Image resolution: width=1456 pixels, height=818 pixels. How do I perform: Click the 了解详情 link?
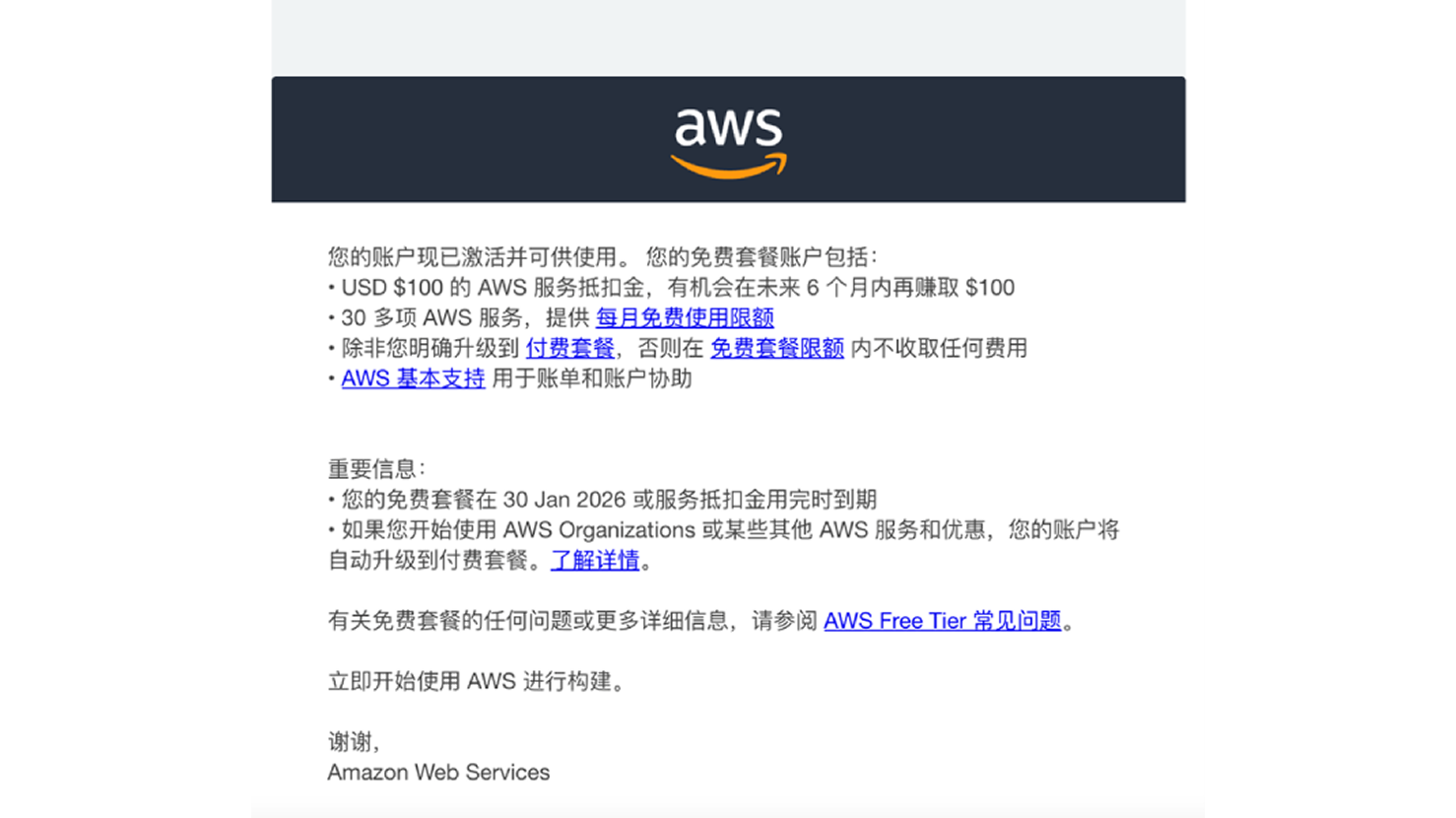595,561
